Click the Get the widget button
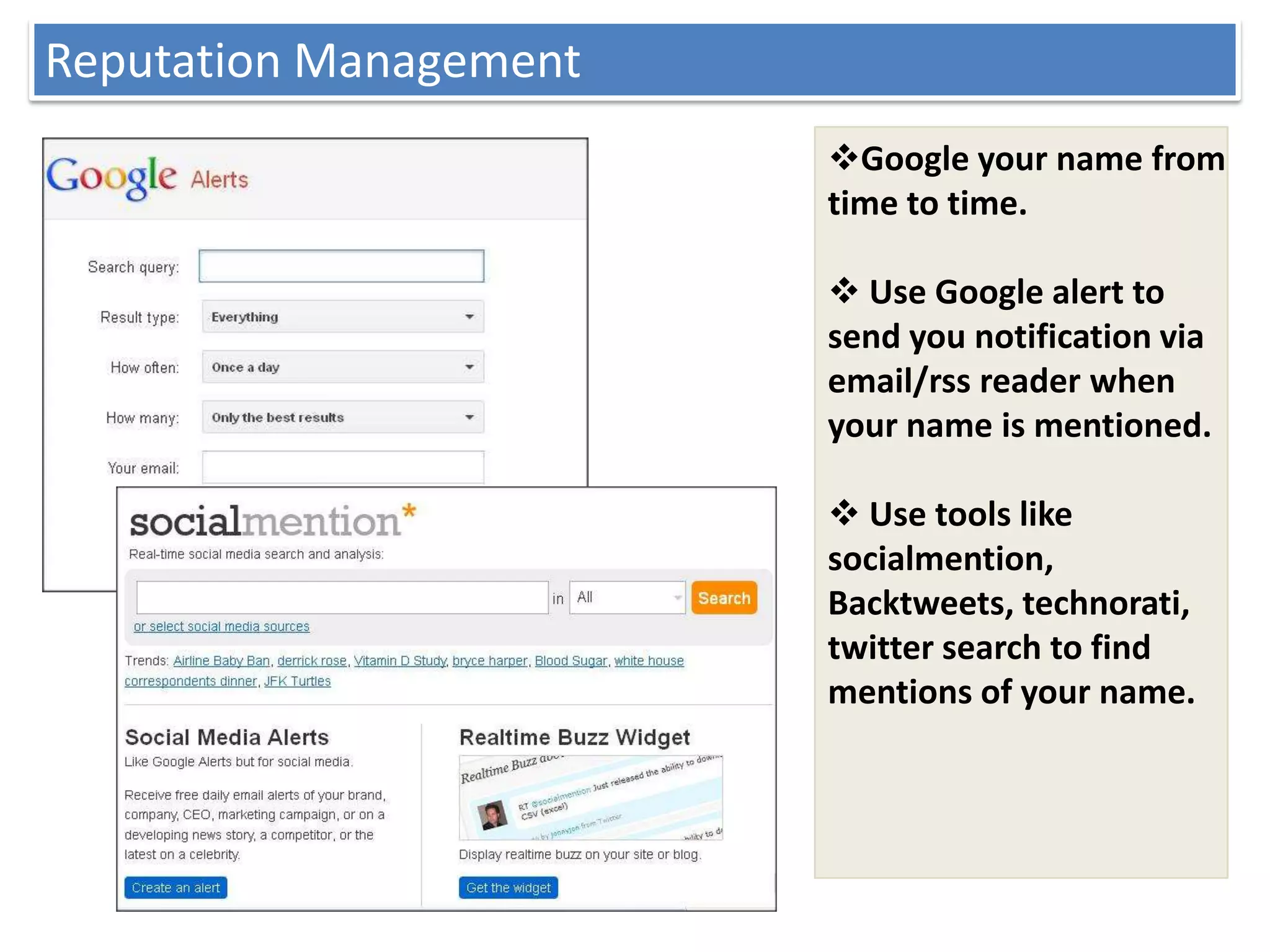The image size is (1270, 952). (508, 888)
